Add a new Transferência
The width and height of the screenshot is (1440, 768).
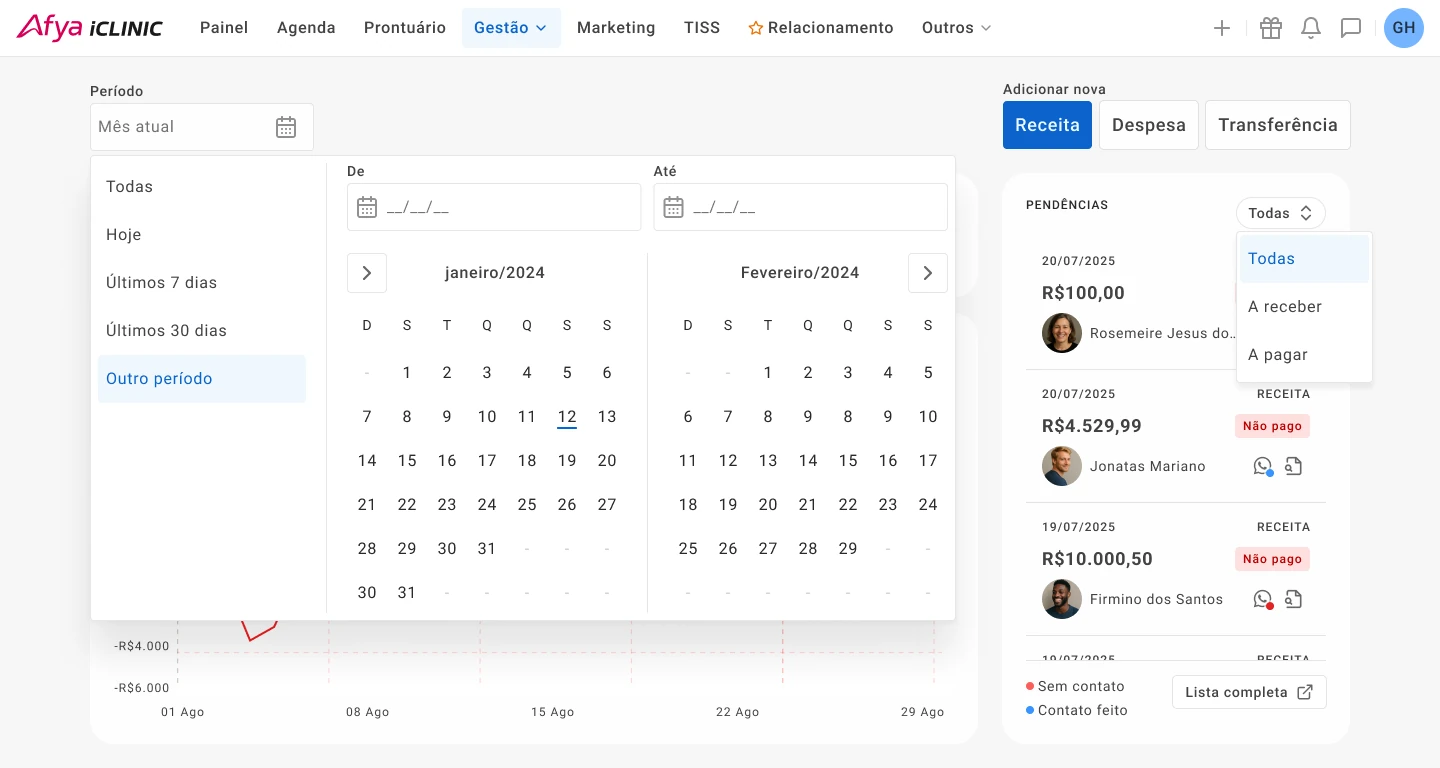pyautogui.click(x=1278, y=125)
